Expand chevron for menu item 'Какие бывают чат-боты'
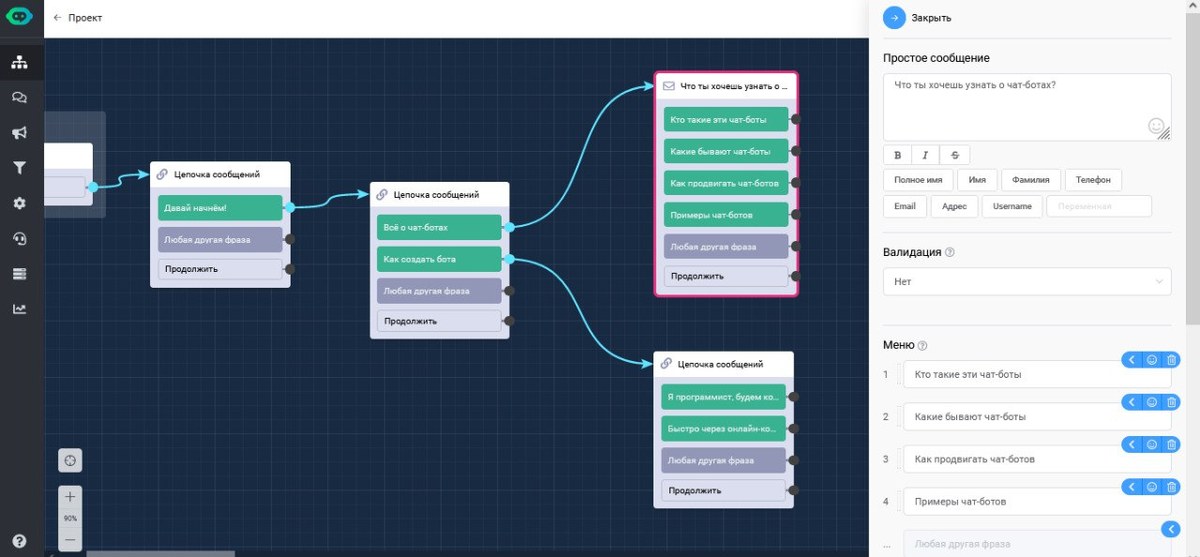1200x557 pixels. click(x=1132, y=402)
